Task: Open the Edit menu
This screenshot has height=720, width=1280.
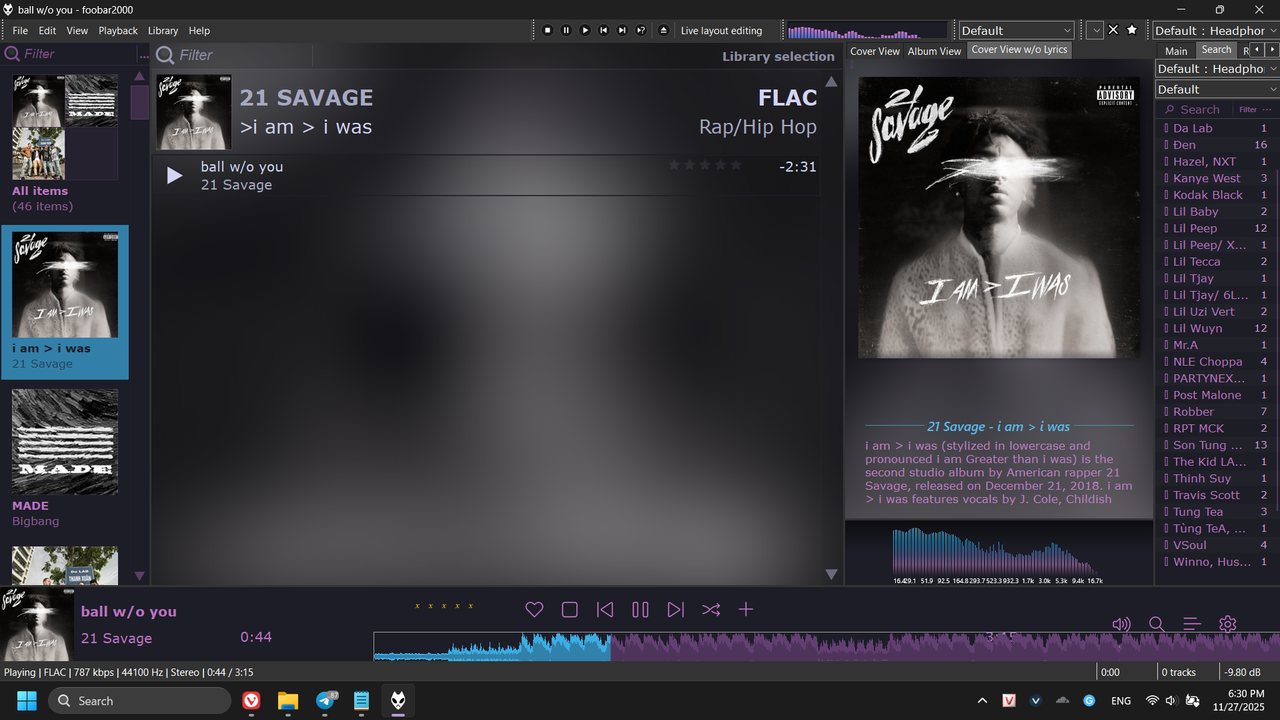Action: pos(47,31)
